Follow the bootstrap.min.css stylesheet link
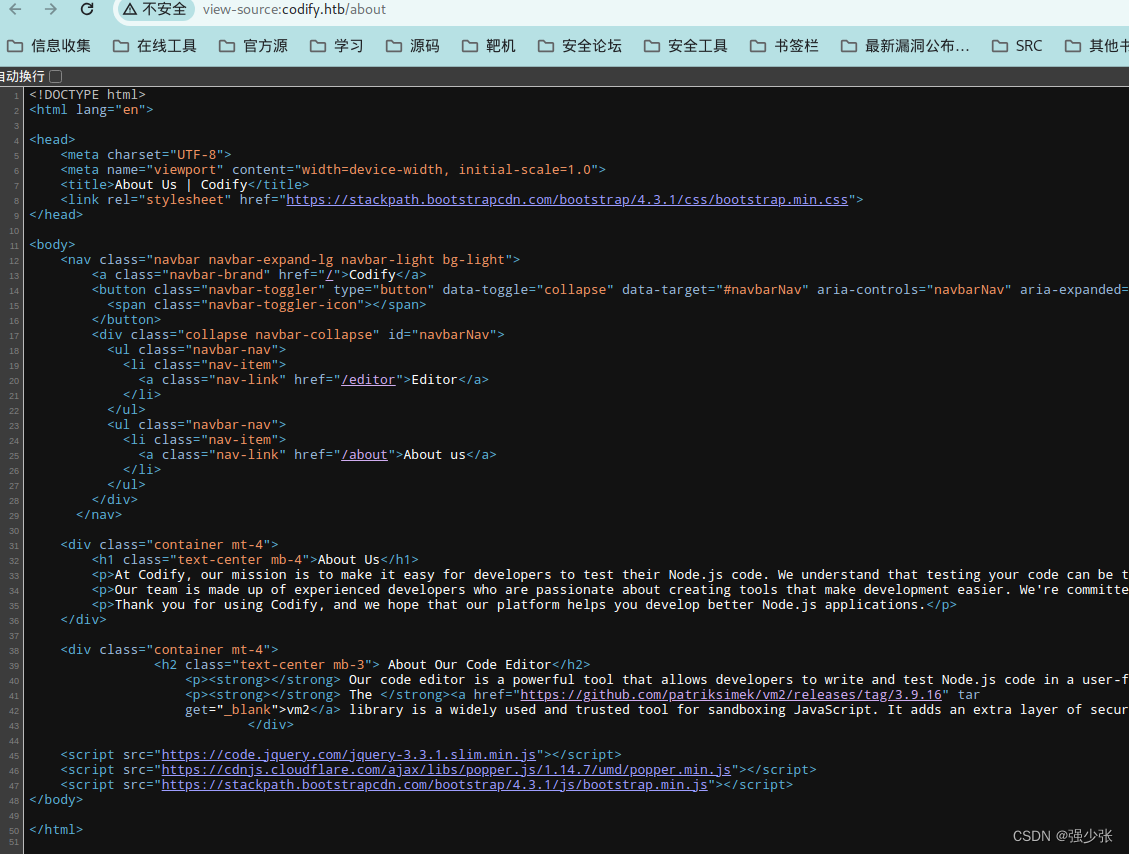 (x=567, y=199)
